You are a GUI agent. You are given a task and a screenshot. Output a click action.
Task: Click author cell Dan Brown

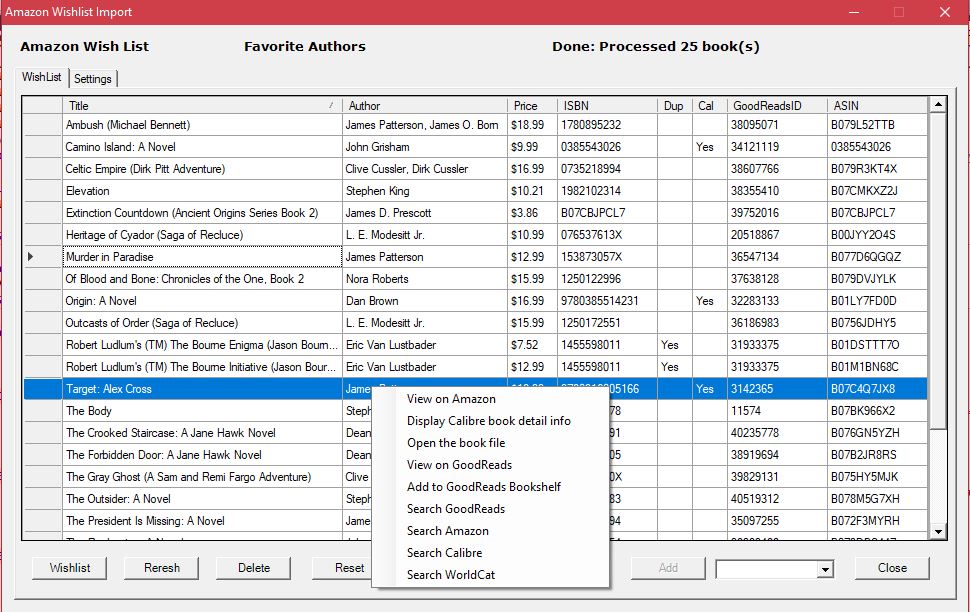424,301
